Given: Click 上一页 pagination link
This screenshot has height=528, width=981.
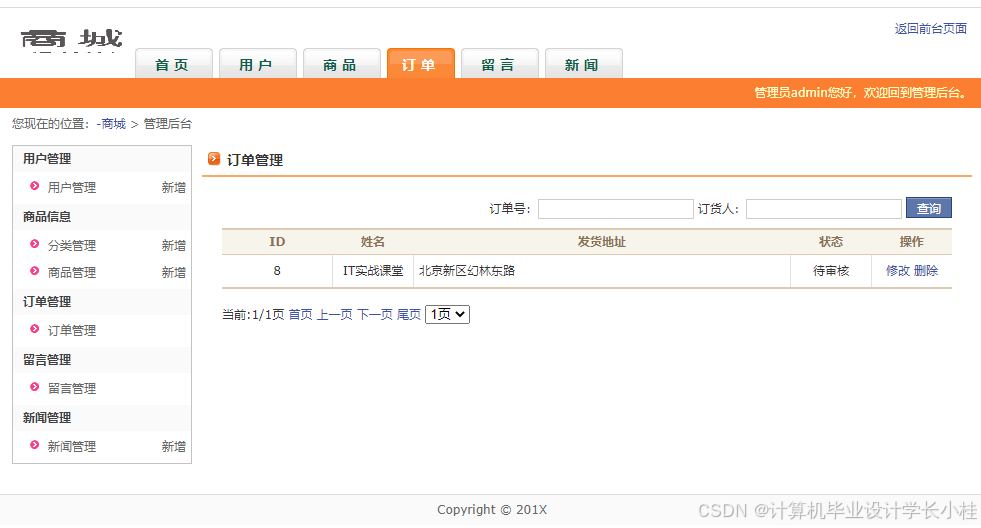Looking at the screenshot, I should point(334,315).
